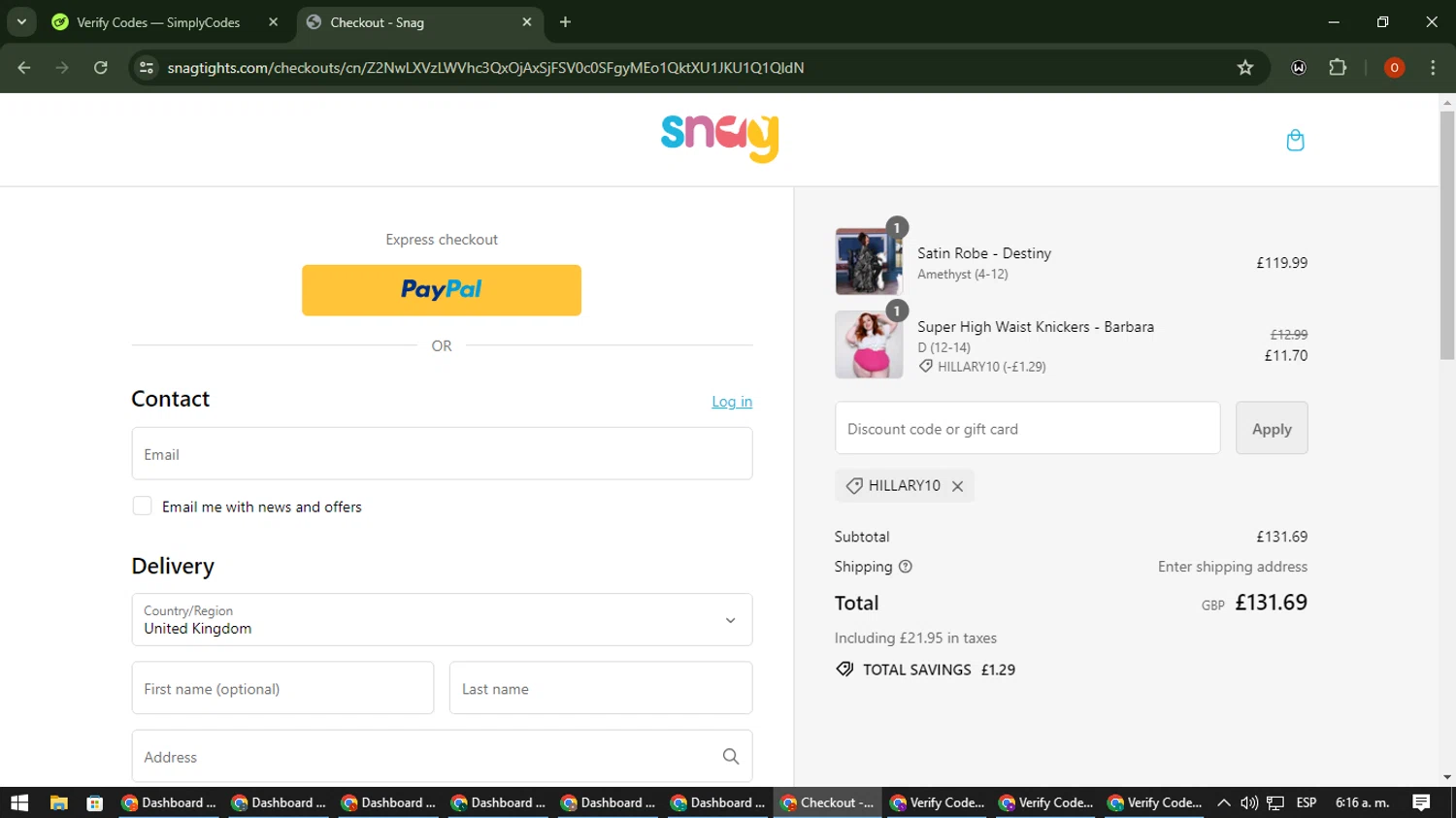Click the Total £131.69 amount
This screenshot has width=1456, height=818.
click(1271, 603)
